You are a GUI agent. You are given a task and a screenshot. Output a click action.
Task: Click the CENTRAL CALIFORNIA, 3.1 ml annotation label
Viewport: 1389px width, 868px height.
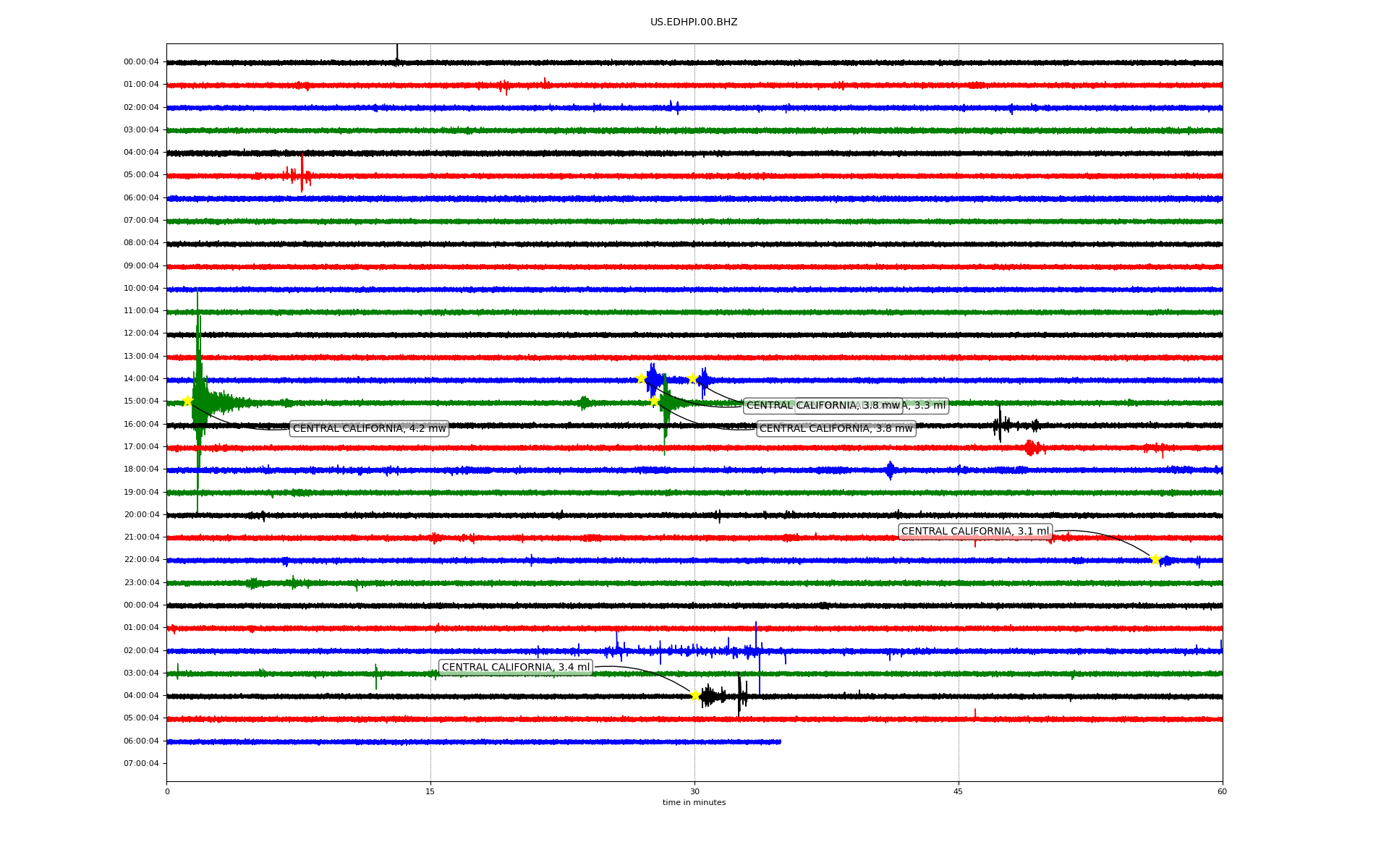974,532
